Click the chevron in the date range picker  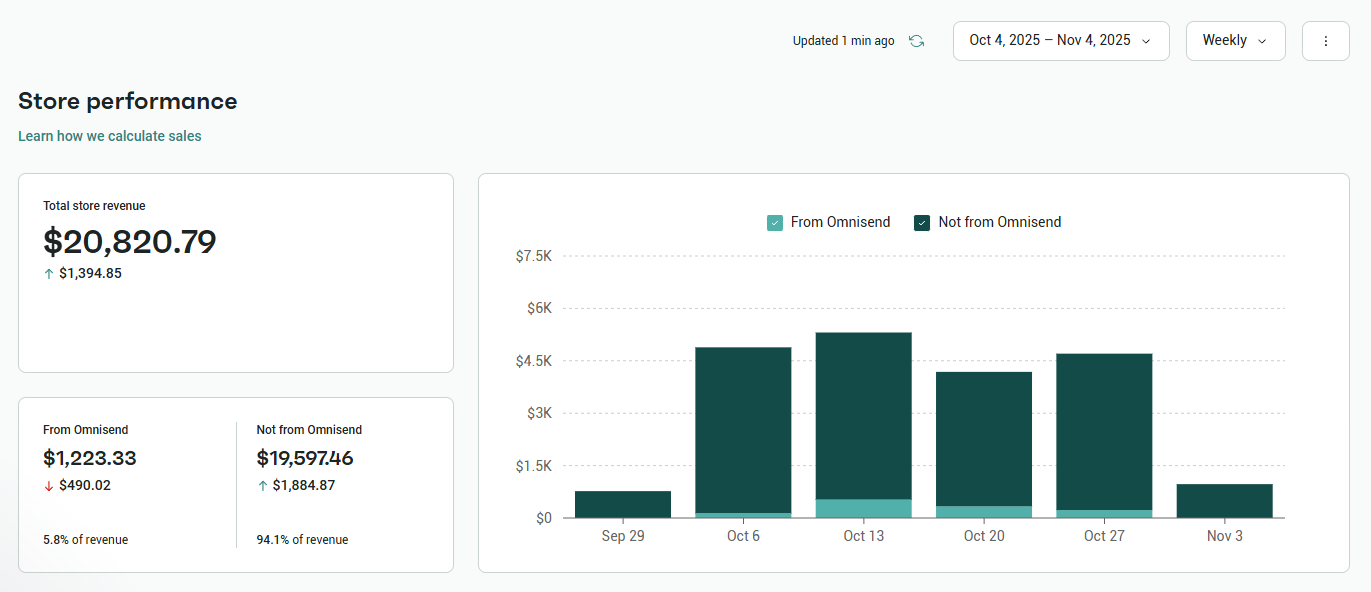pyautogui.click(x=1146, y=41)
